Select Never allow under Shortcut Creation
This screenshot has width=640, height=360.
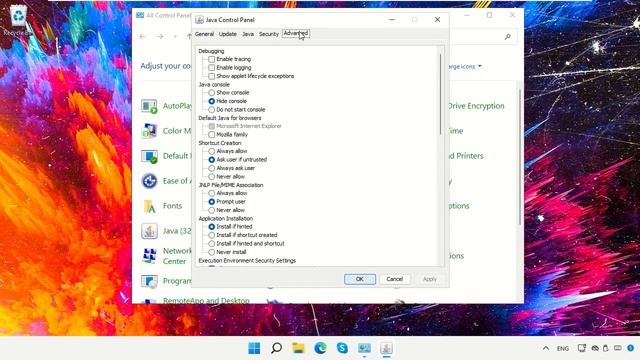point(211,177)
